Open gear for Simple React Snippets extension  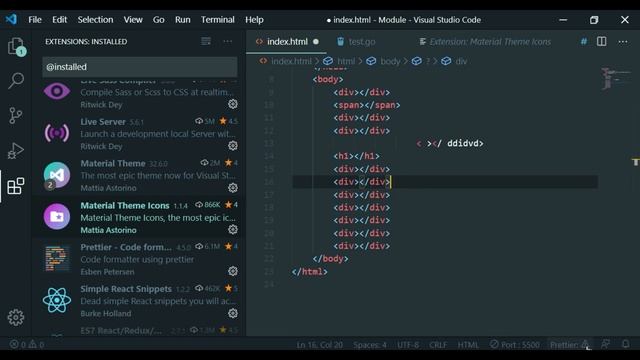(x=233, y=313)
